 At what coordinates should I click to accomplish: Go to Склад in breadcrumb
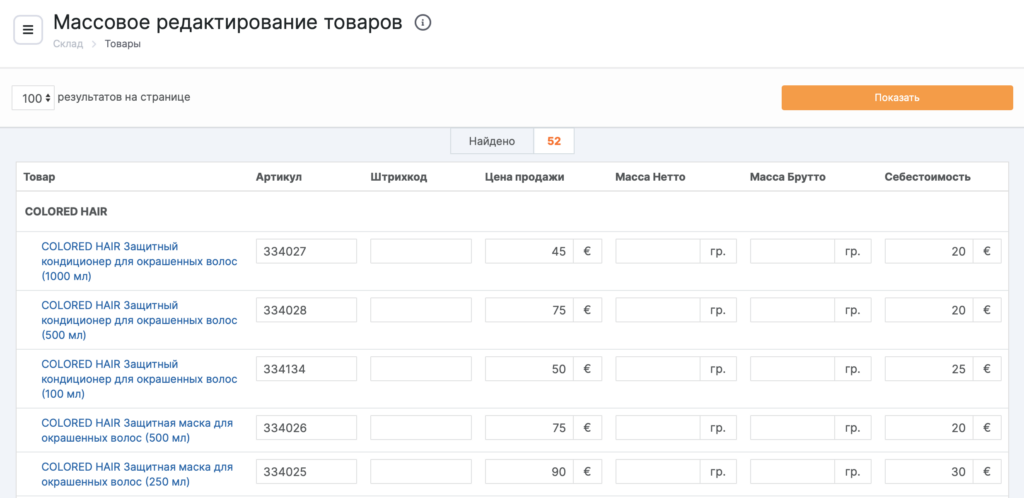68,44
